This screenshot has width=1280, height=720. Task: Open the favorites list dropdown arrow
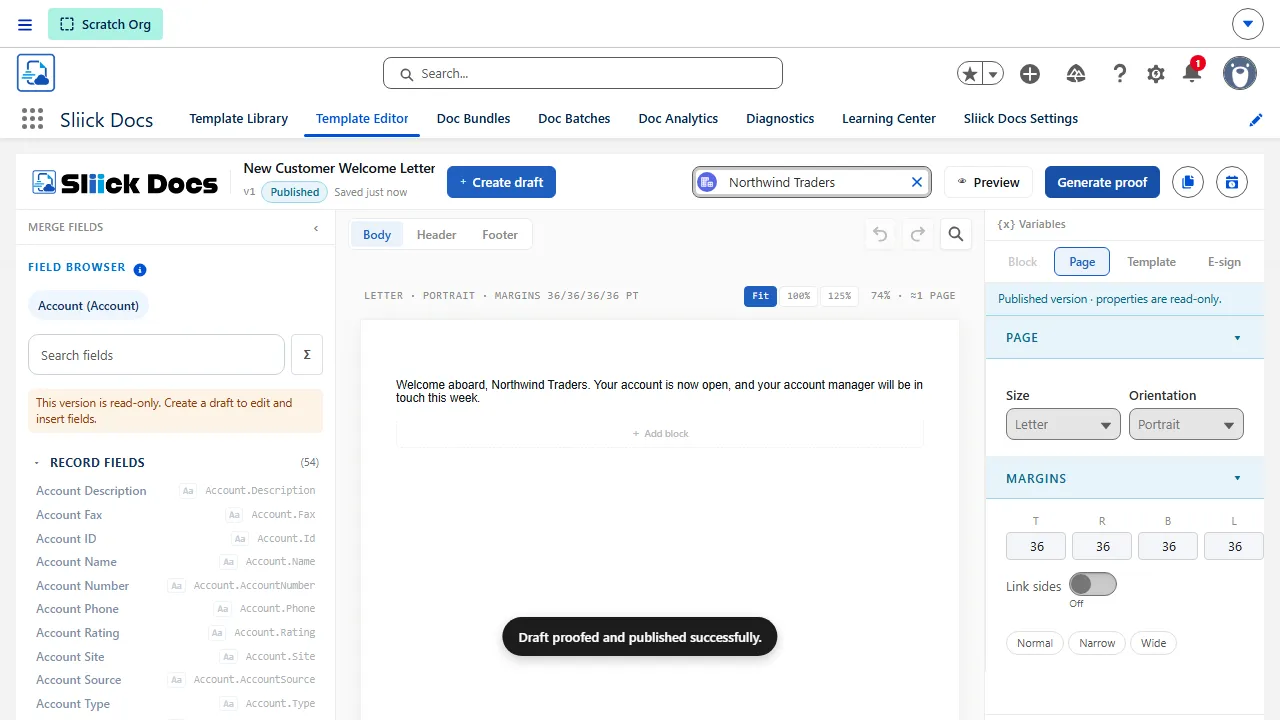click(x=993, y=74)
